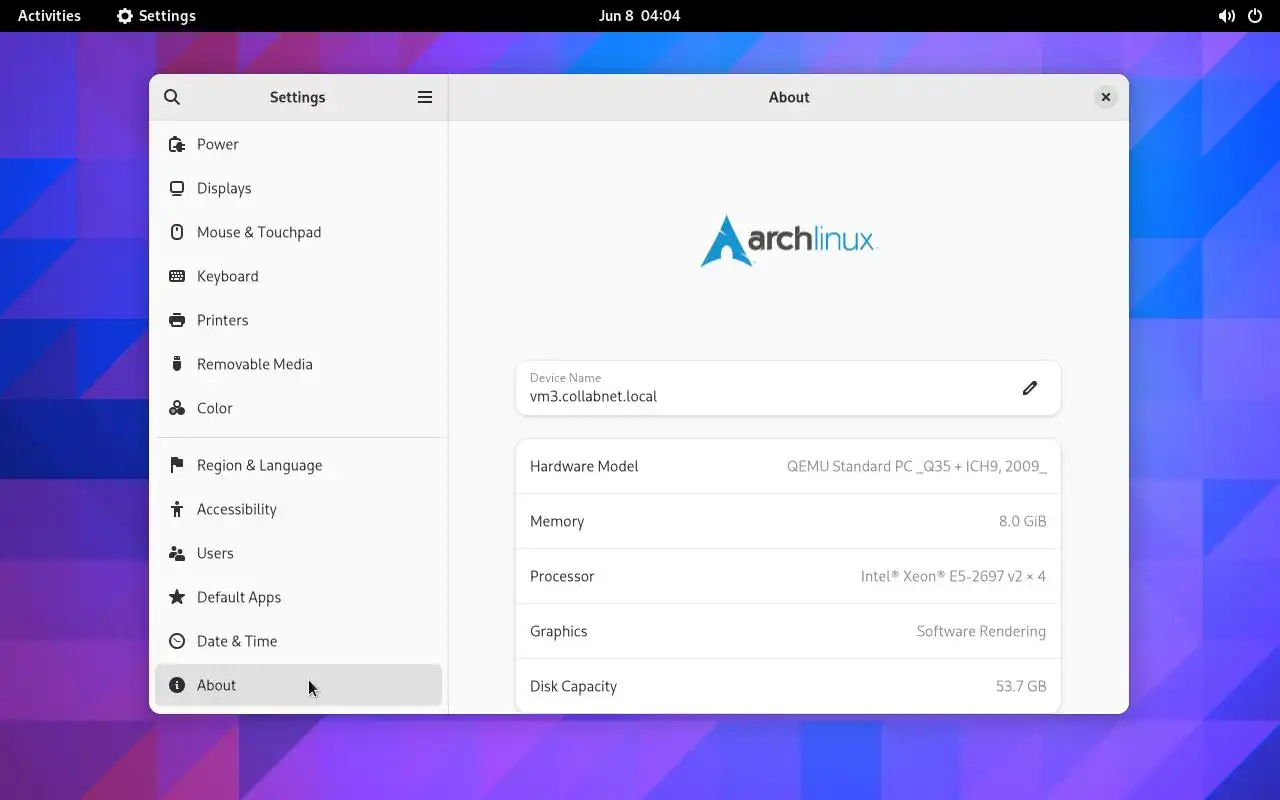This screenshot has width=1280, height=800.
Task: Close the Settings window
Action: (x=1105, y=97)
